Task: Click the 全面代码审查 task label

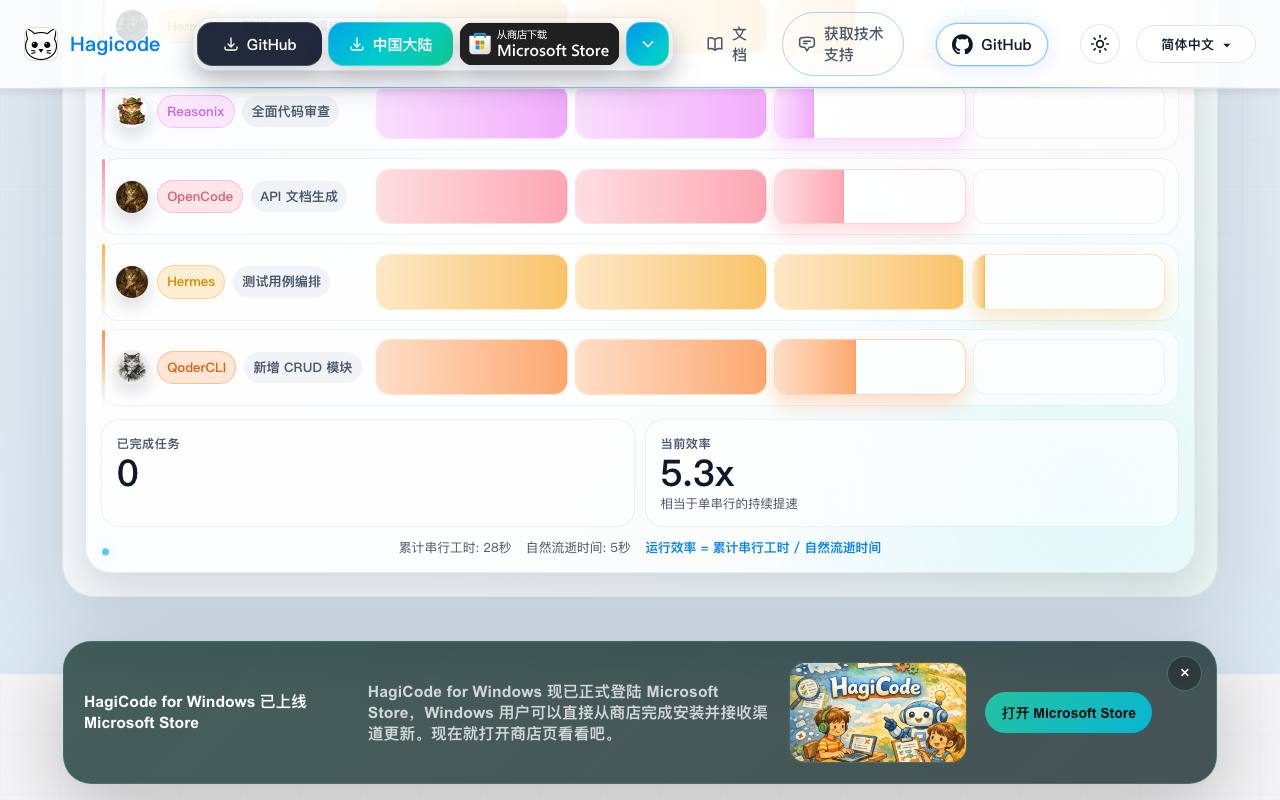Action: pos(290,111)
